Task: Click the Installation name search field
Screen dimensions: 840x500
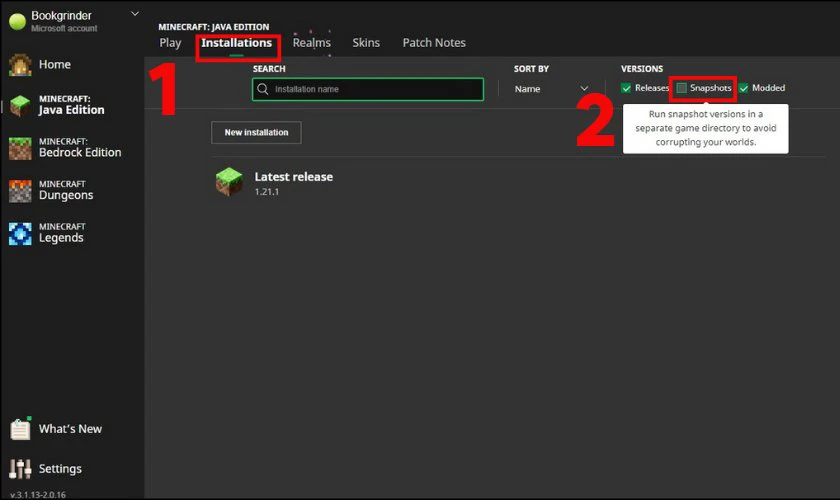Action: [x=368, y=89]
